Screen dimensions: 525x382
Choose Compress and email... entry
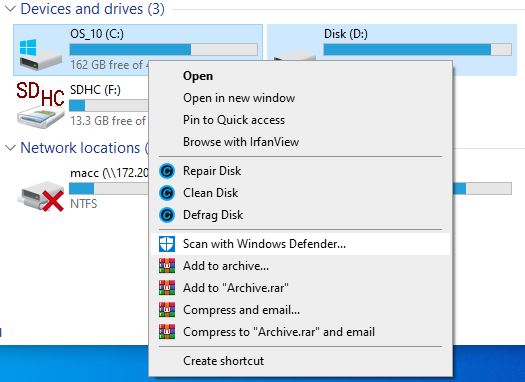coord(300,310)
